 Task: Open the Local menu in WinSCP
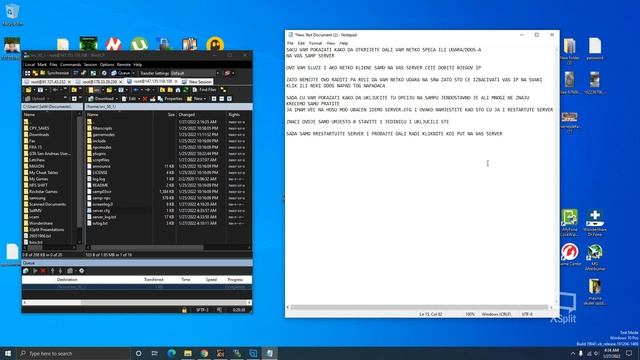point(30,64)
